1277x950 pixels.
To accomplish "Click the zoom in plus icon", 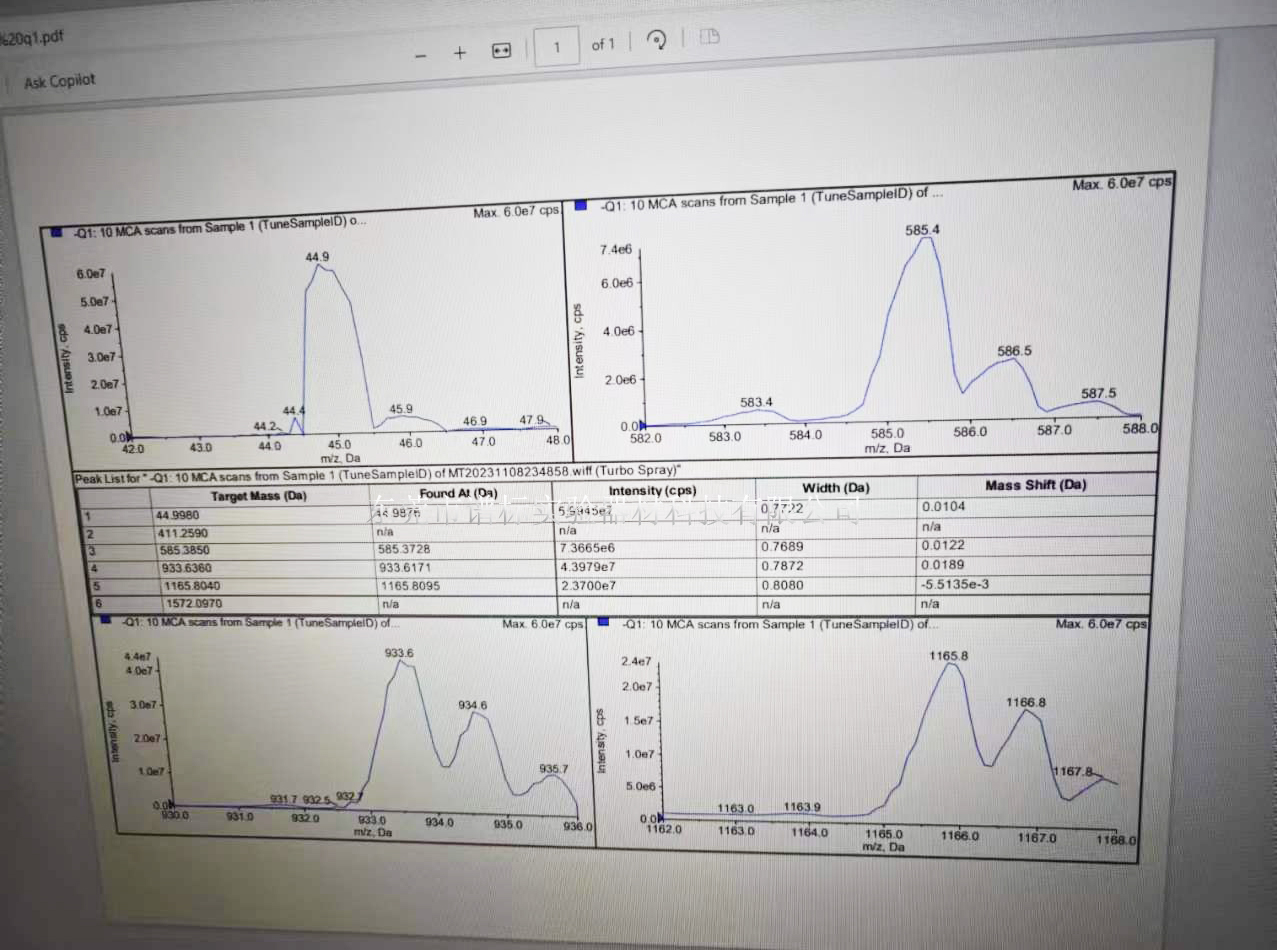I will point(460,53).
